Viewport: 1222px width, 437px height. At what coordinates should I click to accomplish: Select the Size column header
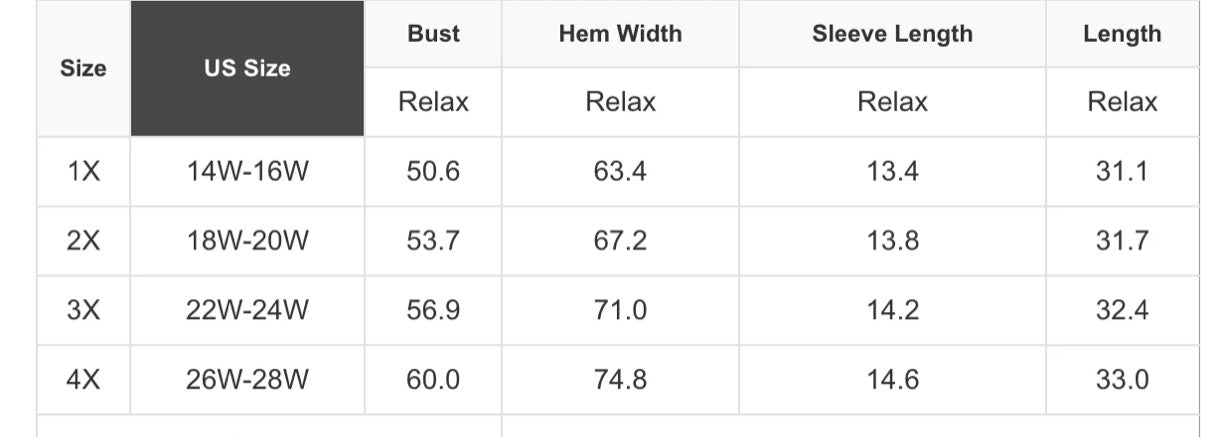[x=83, y=69]
